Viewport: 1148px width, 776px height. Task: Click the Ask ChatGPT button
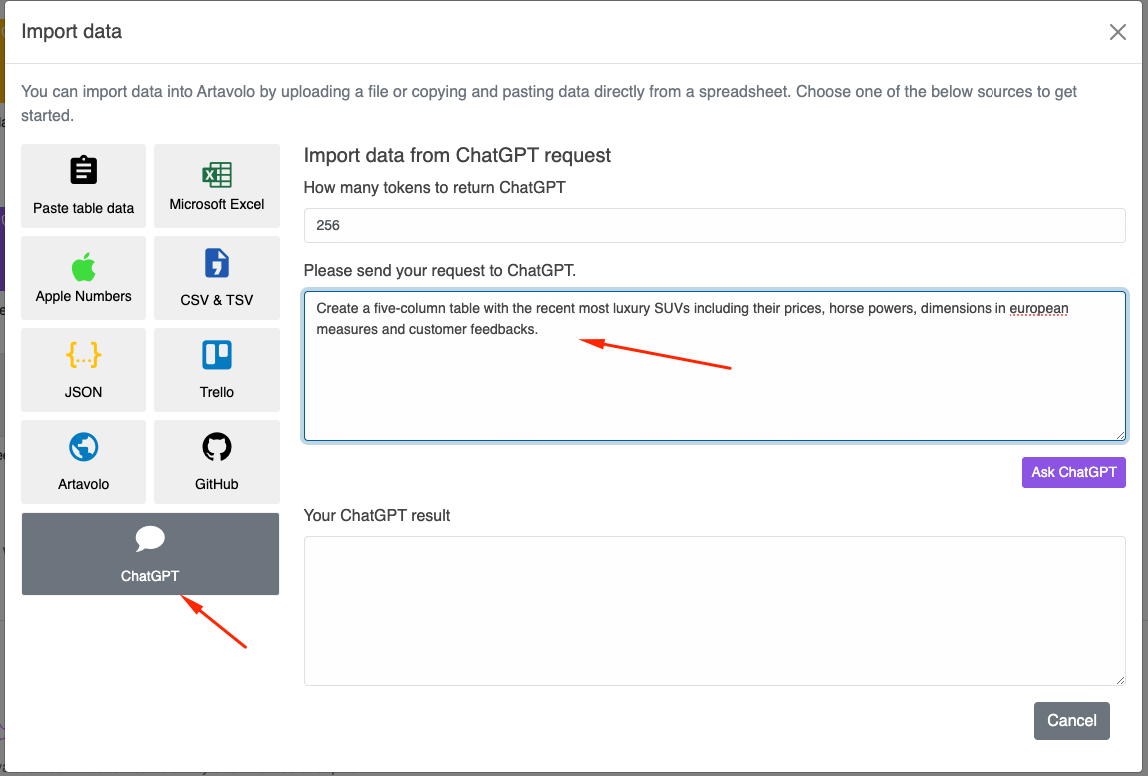click(1073, 472)
